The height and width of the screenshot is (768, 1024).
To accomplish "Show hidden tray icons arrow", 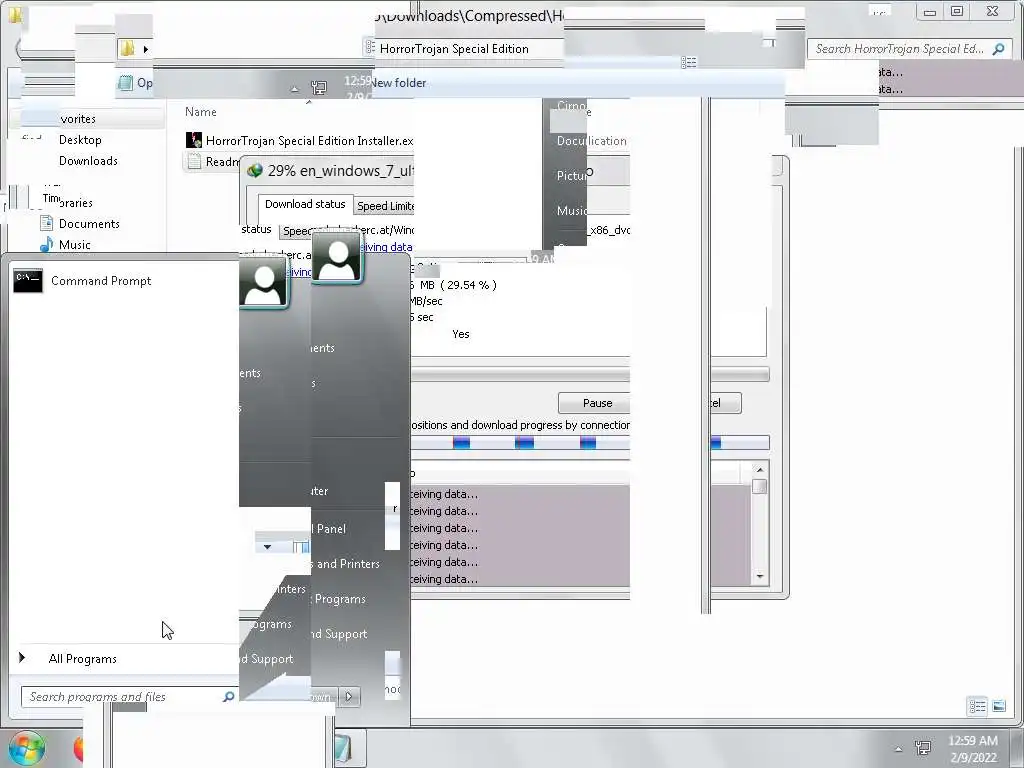I will click(x=899, y=749).
